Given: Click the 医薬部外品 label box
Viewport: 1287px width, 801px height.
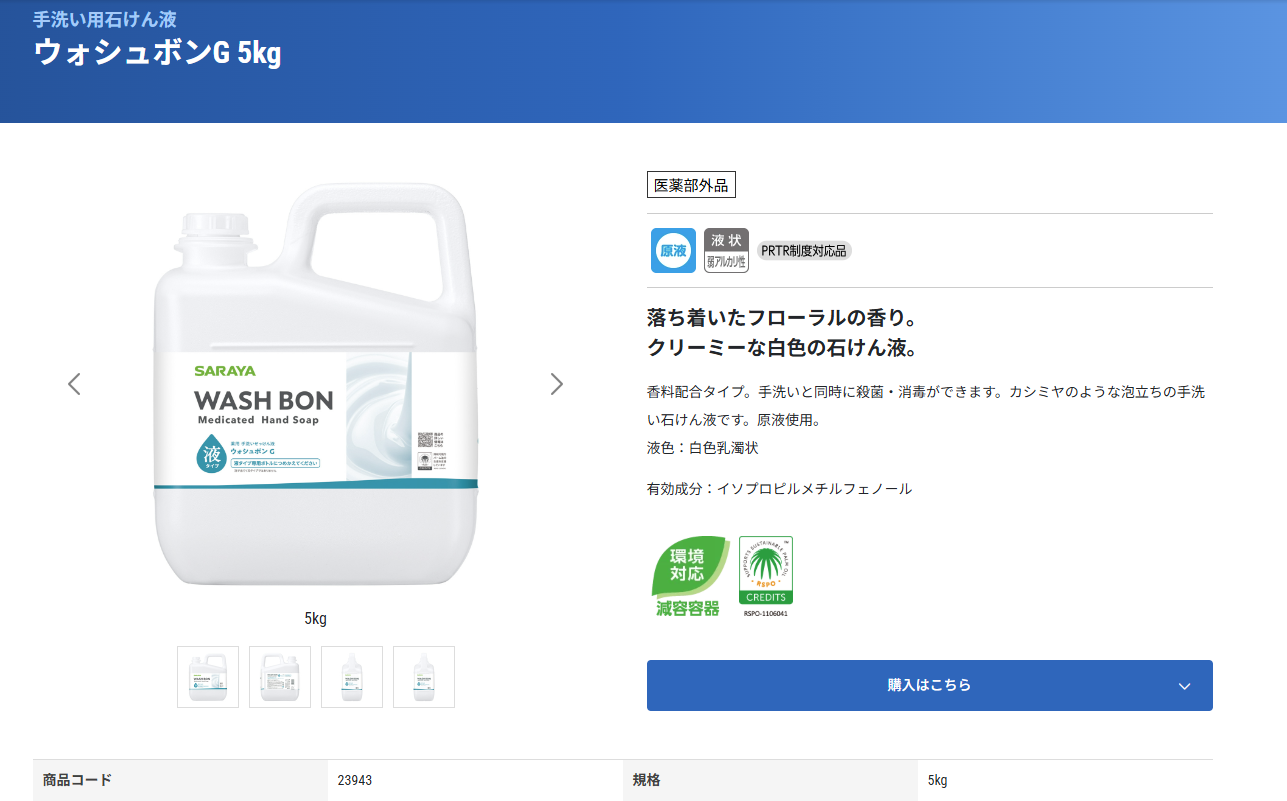Looking at the screenshot, I should click(691, 185).
